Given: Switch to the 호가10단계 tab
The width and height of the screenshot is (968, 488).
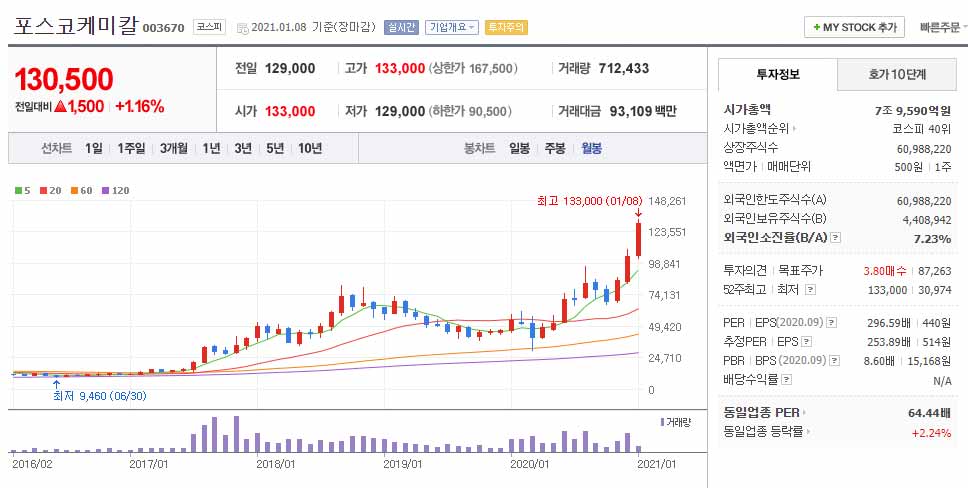Looking at the screenshot, I should click(x=897, y=75).
